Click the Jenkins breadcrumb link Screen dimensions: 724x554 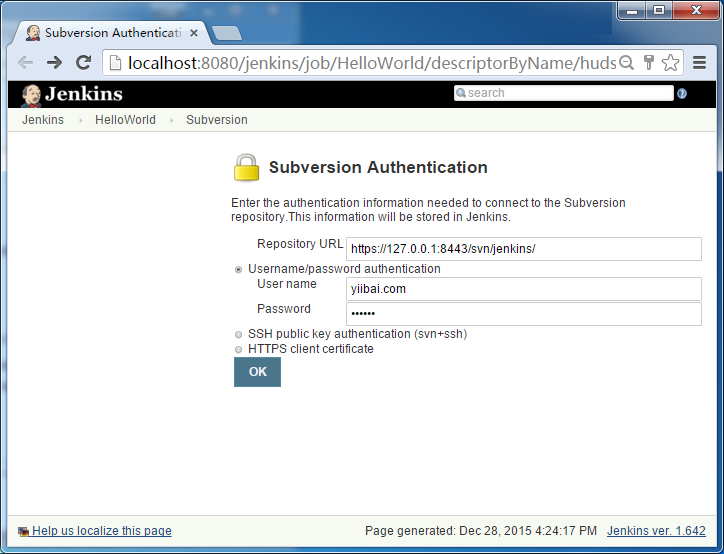[43, 120]
